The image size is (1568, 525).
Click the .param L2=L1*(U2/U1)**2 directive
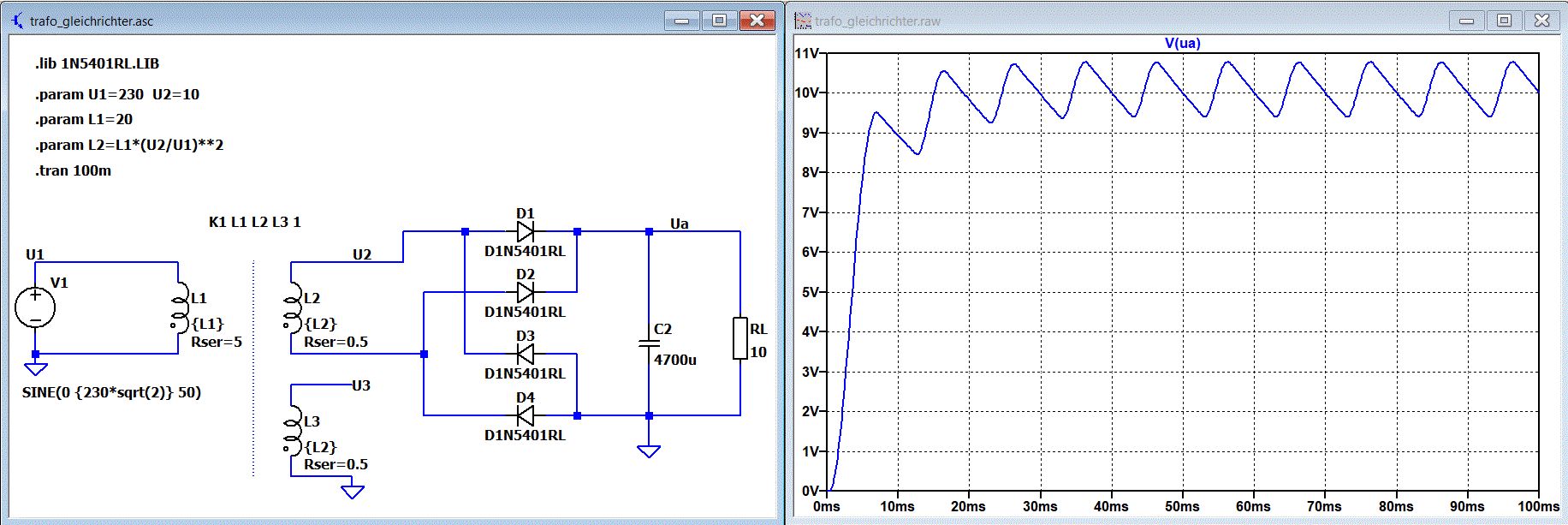pos(128,145)
